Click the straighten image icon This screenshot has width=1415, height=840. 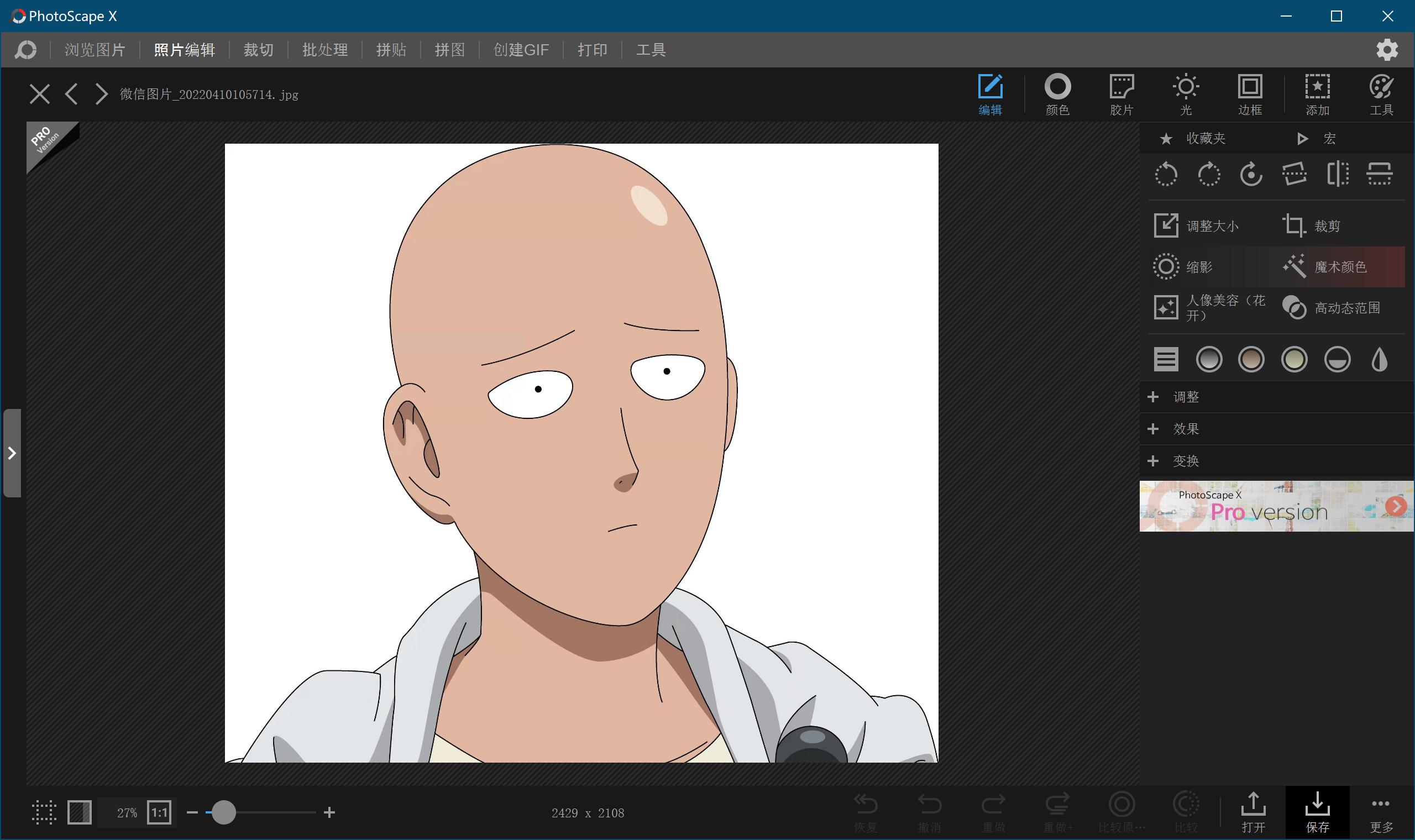point(1295,174)
